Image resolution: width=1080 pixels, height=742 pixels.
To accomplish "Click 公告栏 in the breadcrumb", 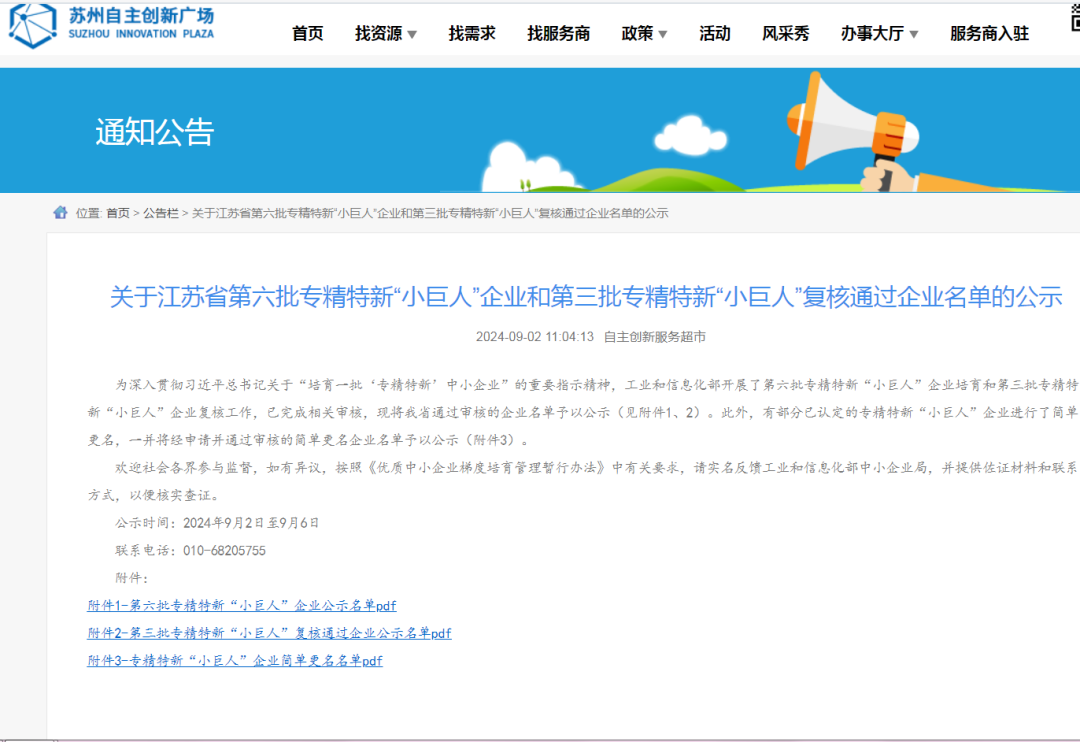I will coord(160,213).
